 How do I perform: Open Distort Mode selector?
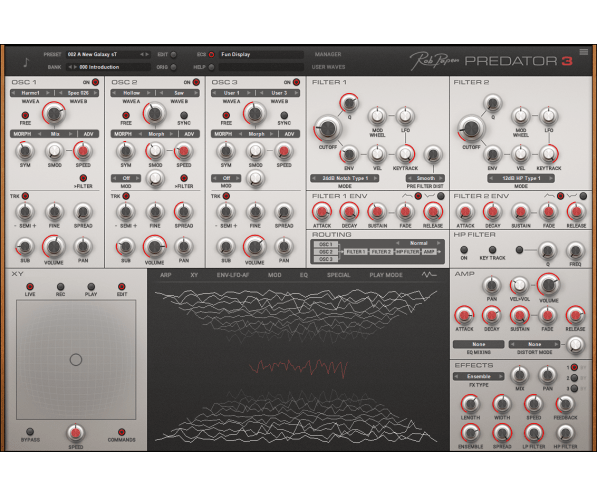[x=535, y=344]
